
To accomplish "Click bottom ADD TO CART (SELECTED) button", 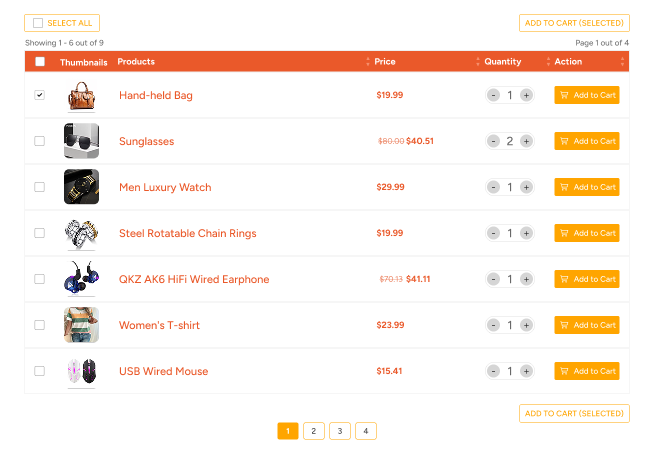I will [x=574, y=413].
